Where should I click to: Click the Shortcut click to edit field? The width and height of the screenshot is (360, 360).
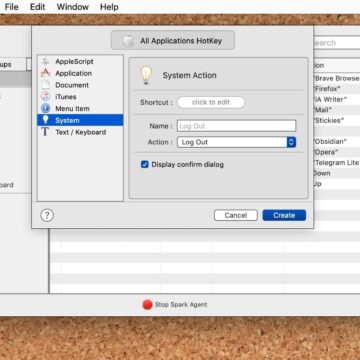point(211,102)
